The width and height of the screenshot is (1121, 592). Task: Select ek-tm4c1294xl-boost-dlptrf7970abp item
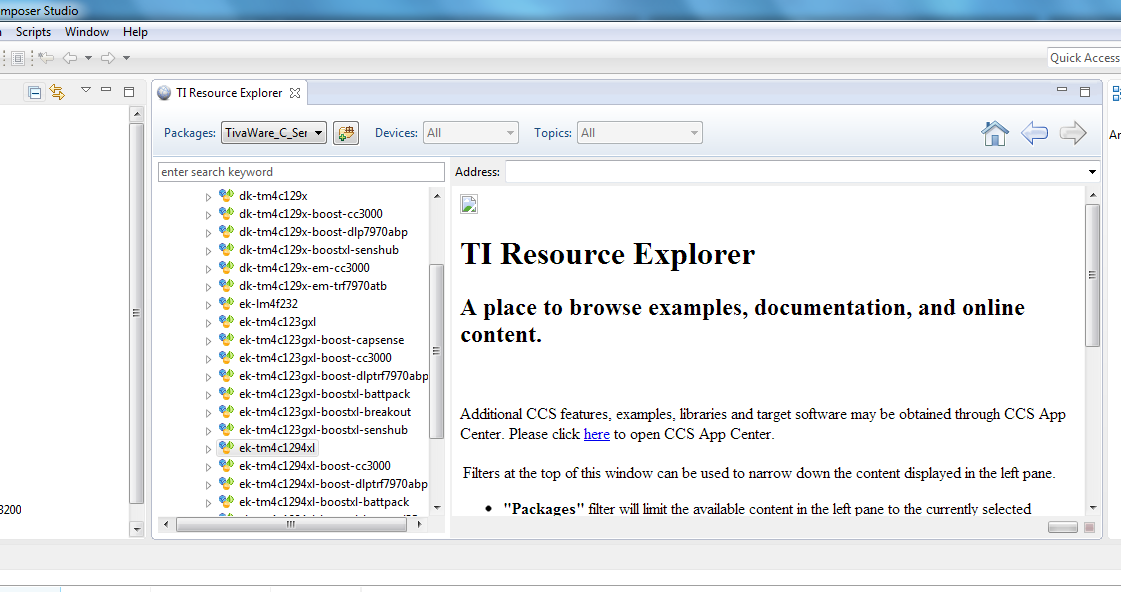click(333, 484)
